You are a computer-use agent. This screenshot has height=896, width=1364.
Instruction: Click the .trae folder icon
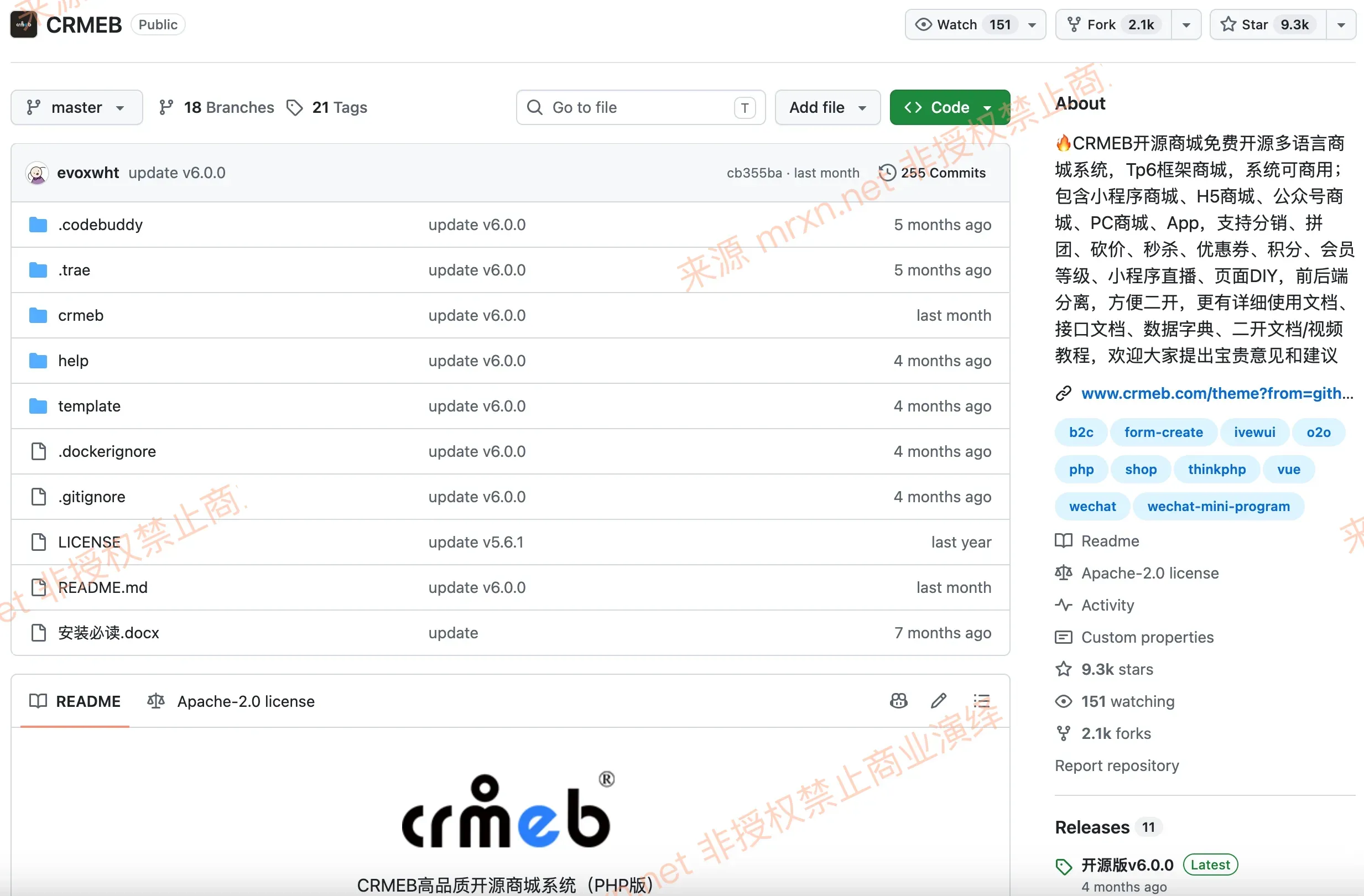tap(38, 270)
